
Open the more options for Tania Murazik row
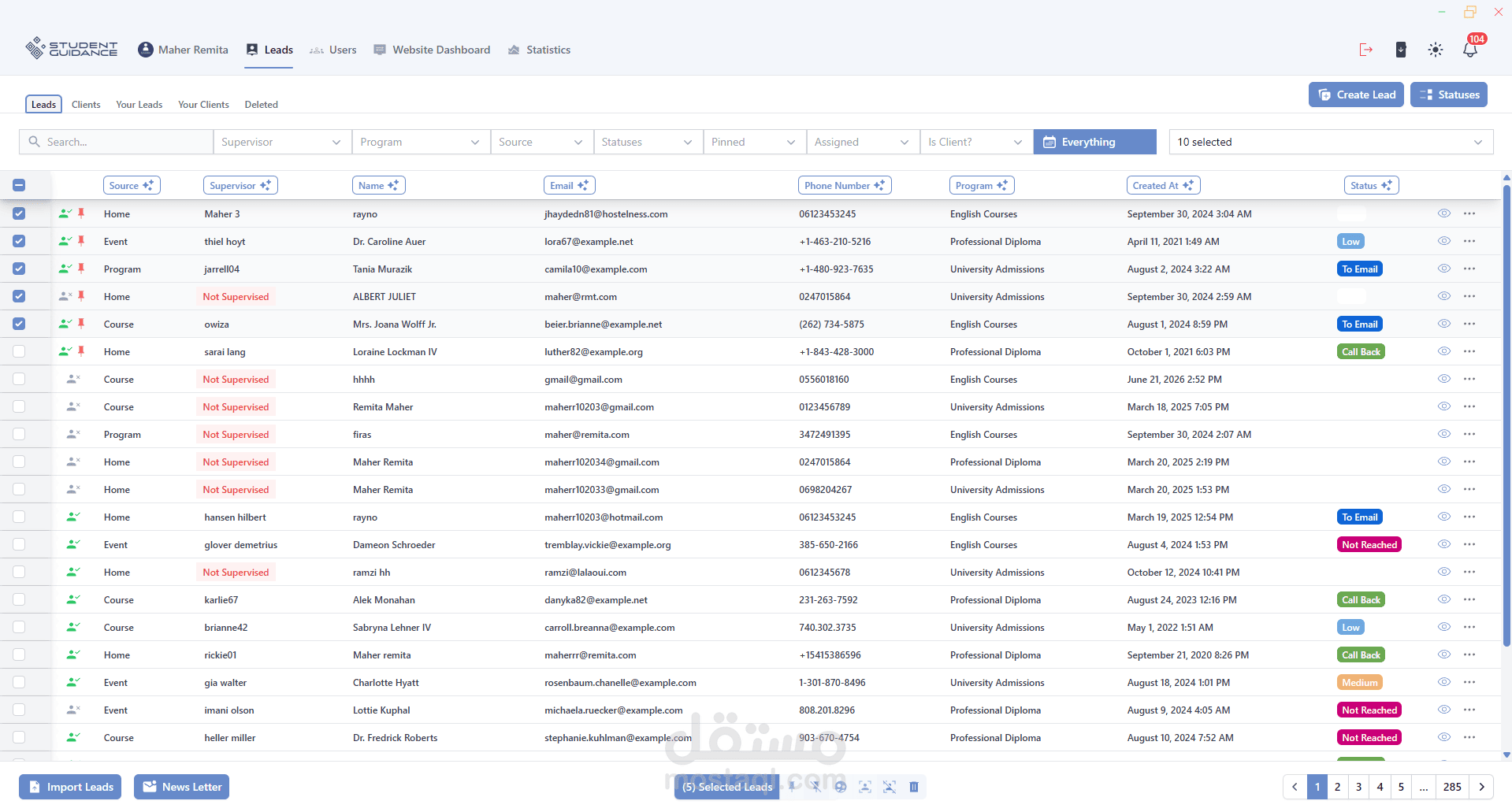[x=1469, y=269]
